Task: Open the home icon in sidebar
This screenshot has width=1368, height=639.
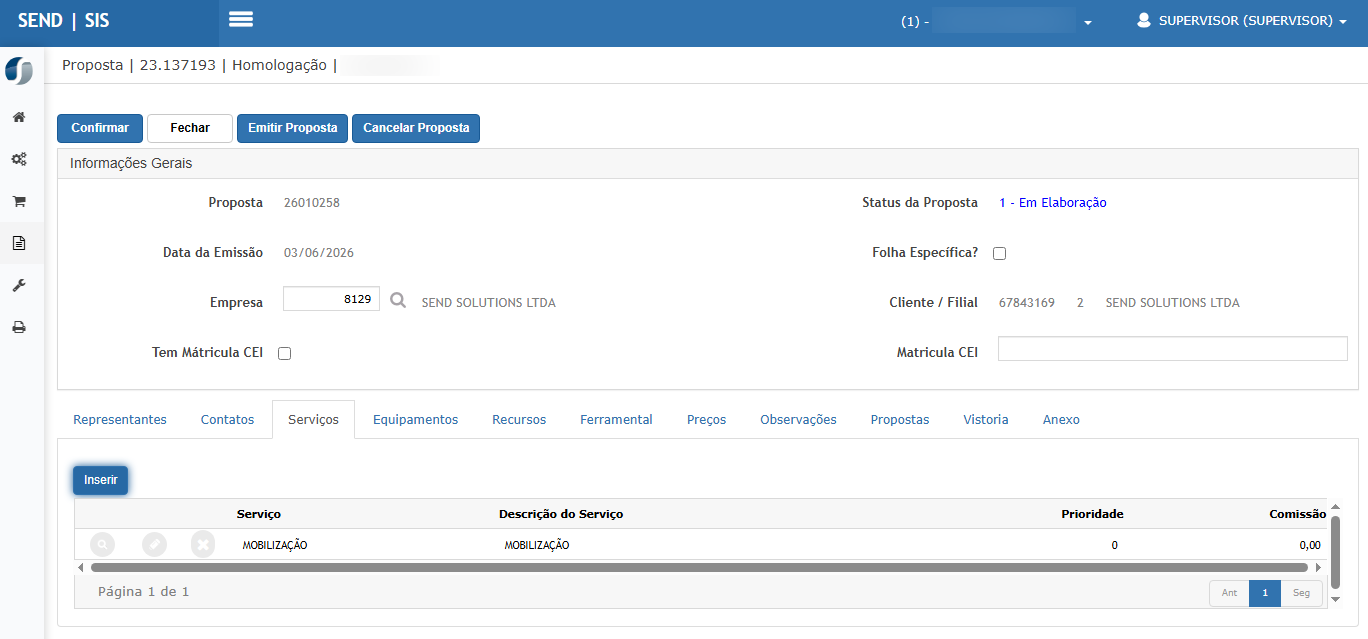Action: 19,117
